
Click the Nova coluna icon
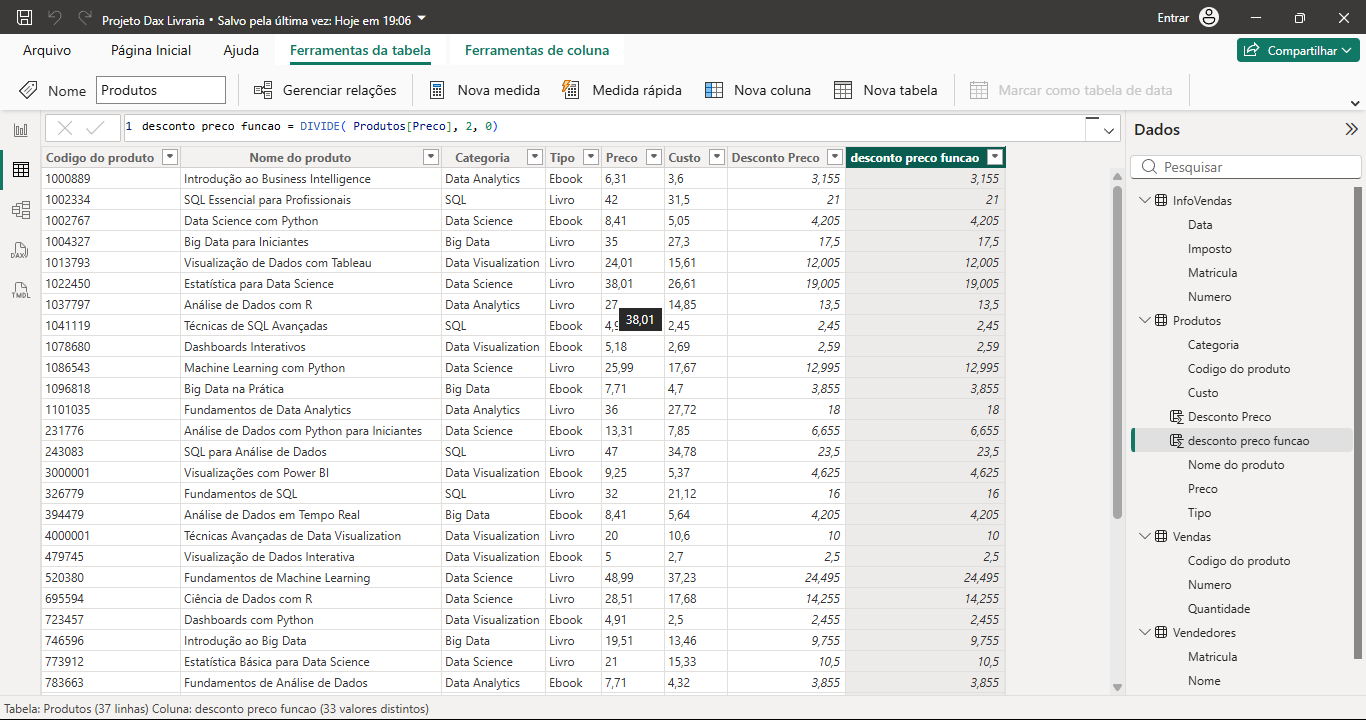714,90
